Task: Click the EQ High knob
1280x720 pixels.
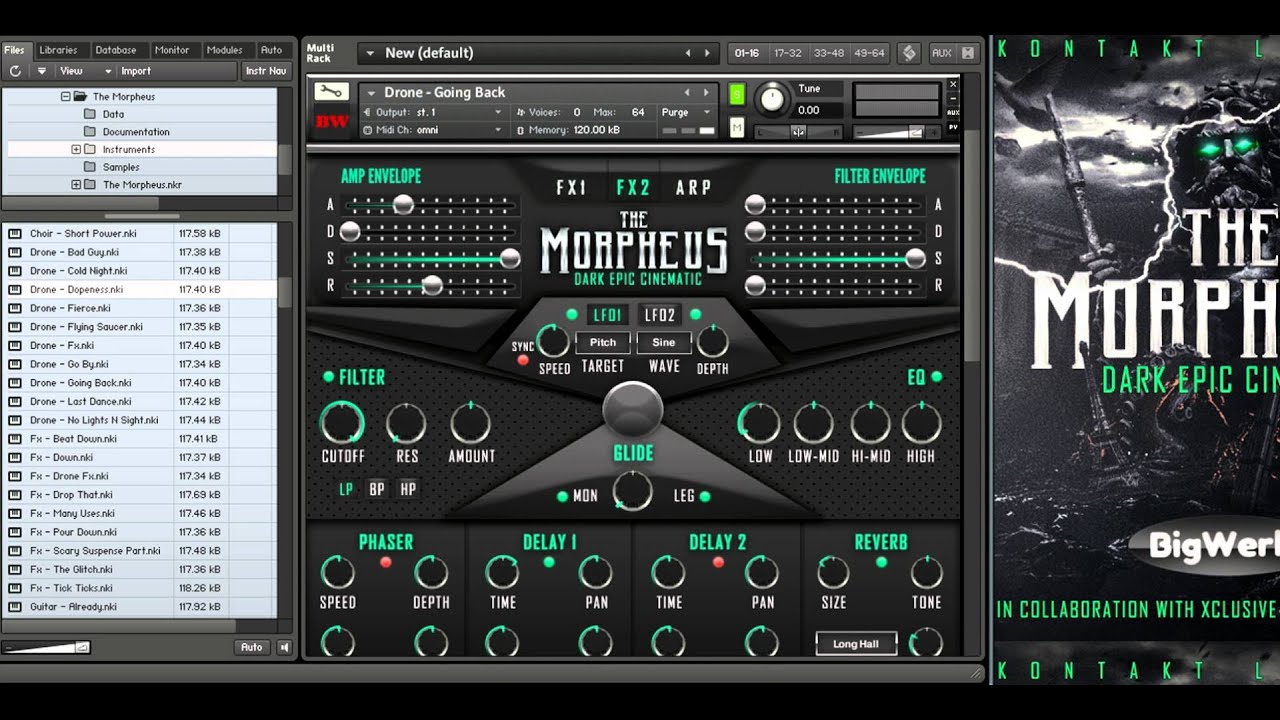Action: 921,423
